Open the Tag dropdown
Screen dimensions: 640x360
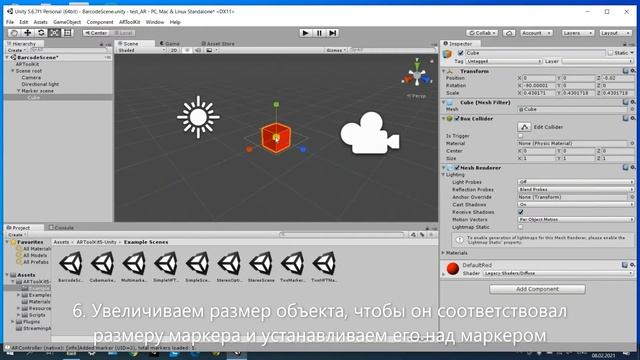[504, 61]
